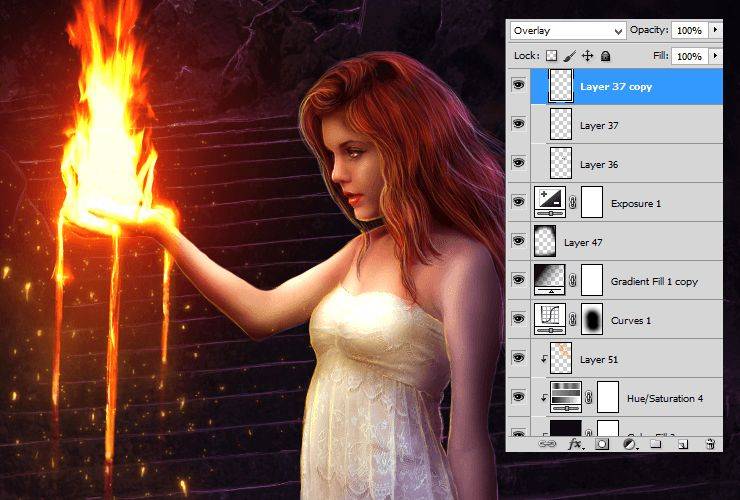740x500 pixels.
Task: Click the Delete layer trash icon
Action: [x=709, y=444]
